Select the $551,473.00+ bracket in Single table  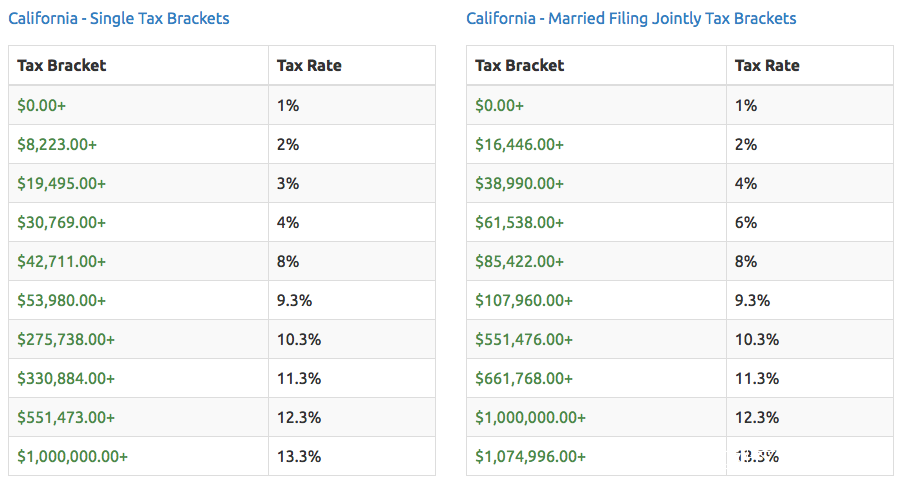click(x=66, y=417)
